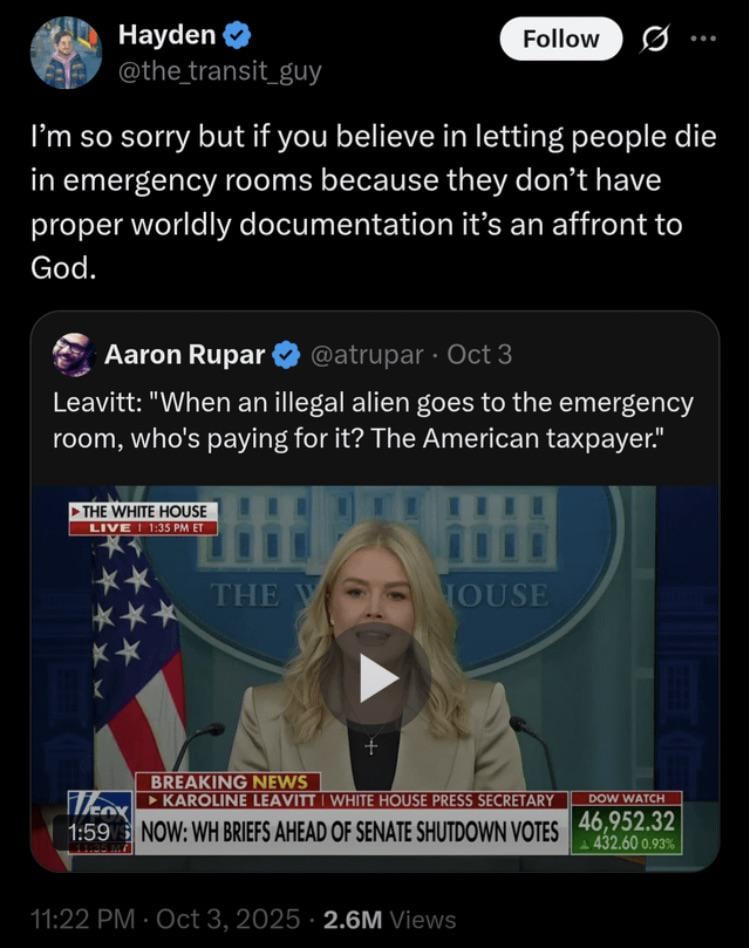Open the @atrupar handle link
Viewport: 749px width, 948px height.
(367, 355)
